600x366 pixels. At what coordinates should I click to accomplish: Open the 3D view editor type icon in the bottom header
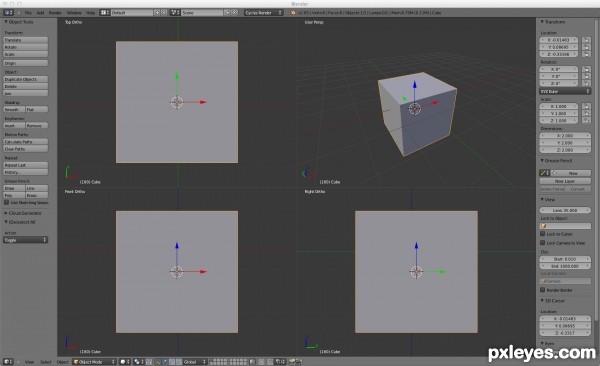(x=8, y=361)
